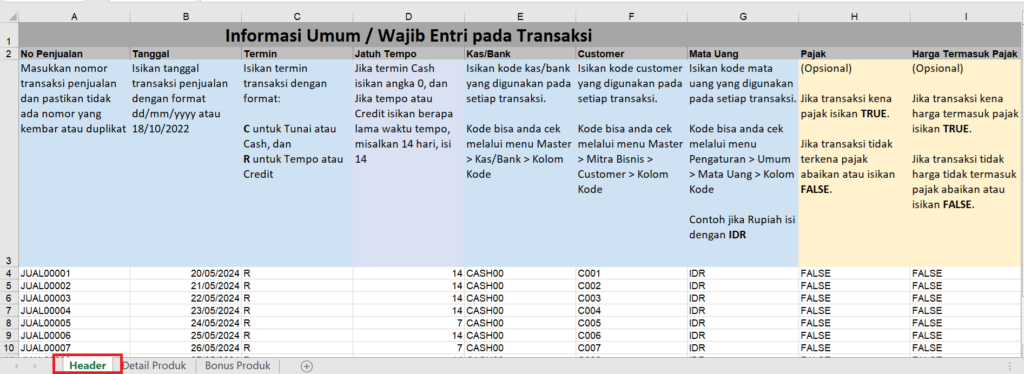The image size is (1024, 374).
Task: Click the 'Isikan kode mata uang' instruction cell
Action: (x=743, y=163)
